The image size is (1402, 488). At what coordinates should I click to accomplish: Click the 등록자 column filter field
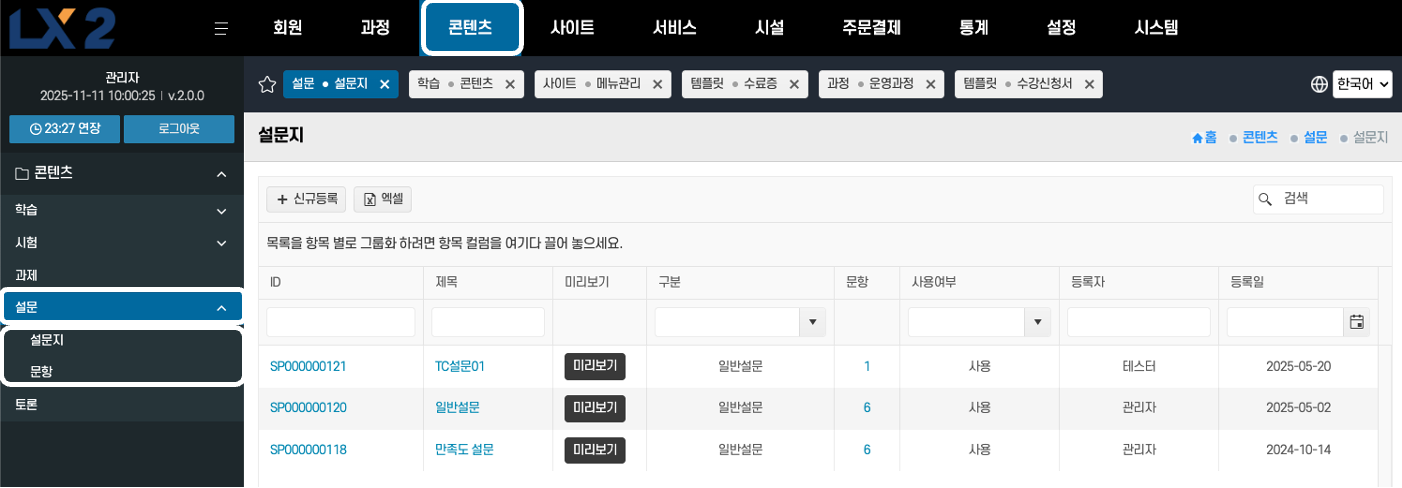pyautogui.click(x=1138, y=322)
